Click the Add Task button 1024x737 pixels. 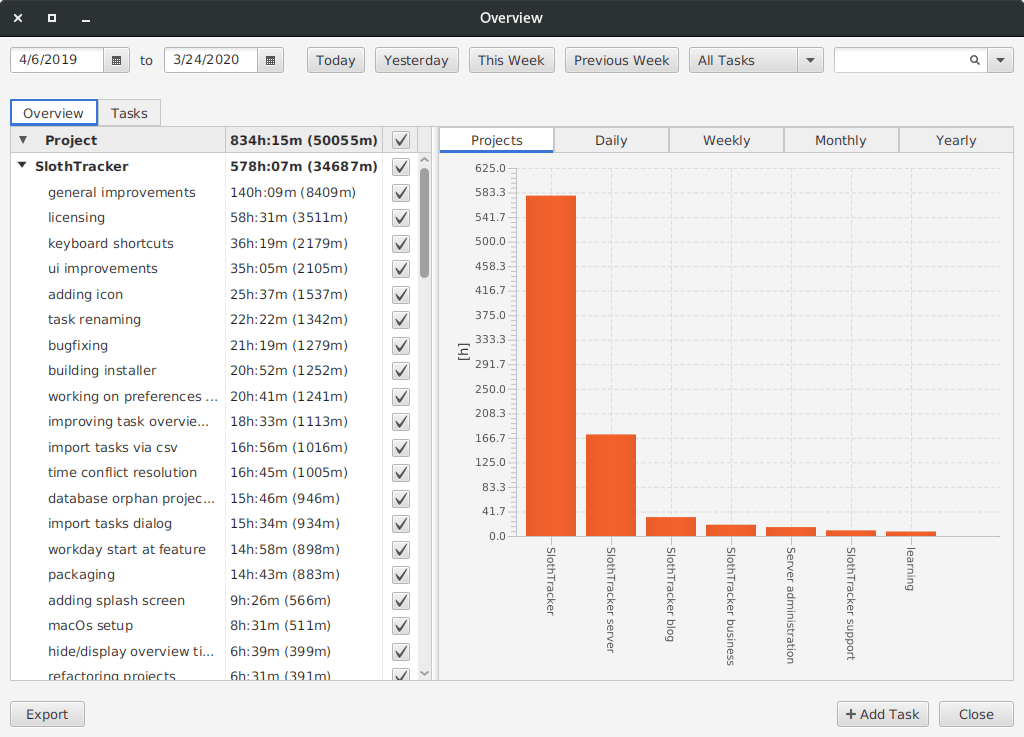tap(883, 714)
